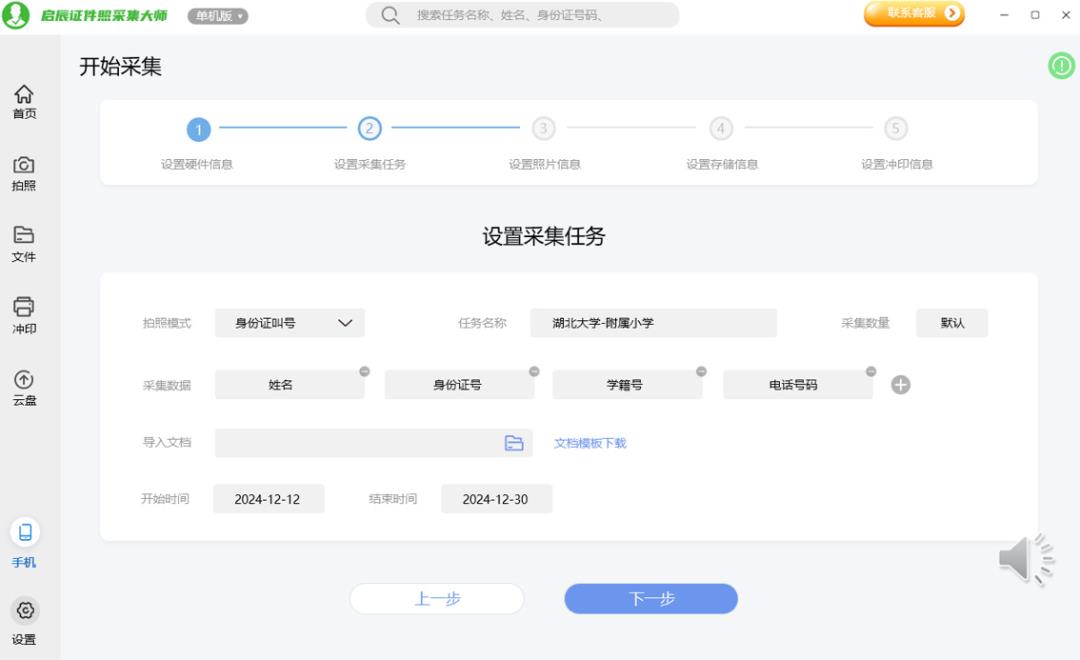Click the 文档模板下载 link
This screenshot has height=660, width=1080.
pos(590,443)
